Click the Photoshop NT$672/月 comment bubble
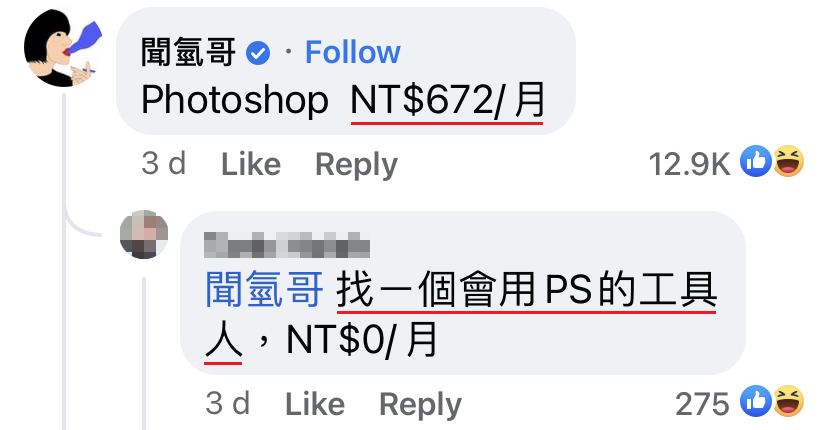The height and width of the screenshot is (430, 828). pyautogui.click(x=345, y=71)
